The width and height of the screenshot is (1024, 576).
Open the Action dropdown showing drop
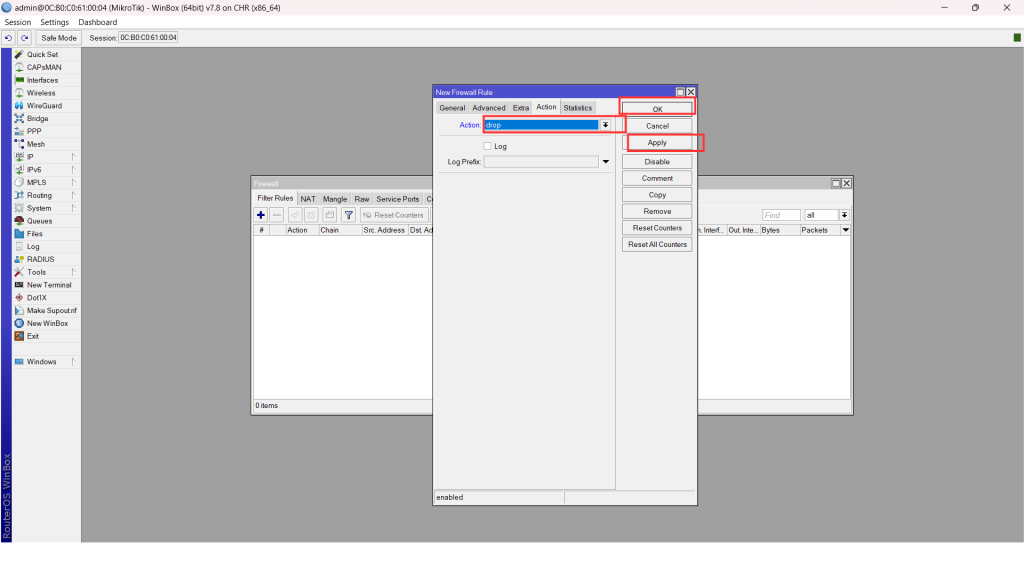point(605,125)
